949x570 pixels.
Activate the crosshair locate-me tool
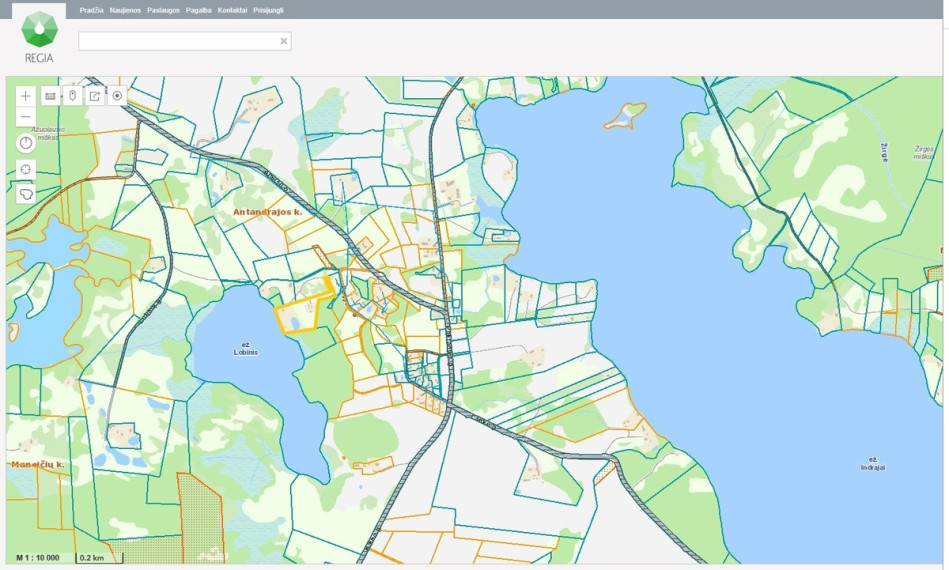25,169
